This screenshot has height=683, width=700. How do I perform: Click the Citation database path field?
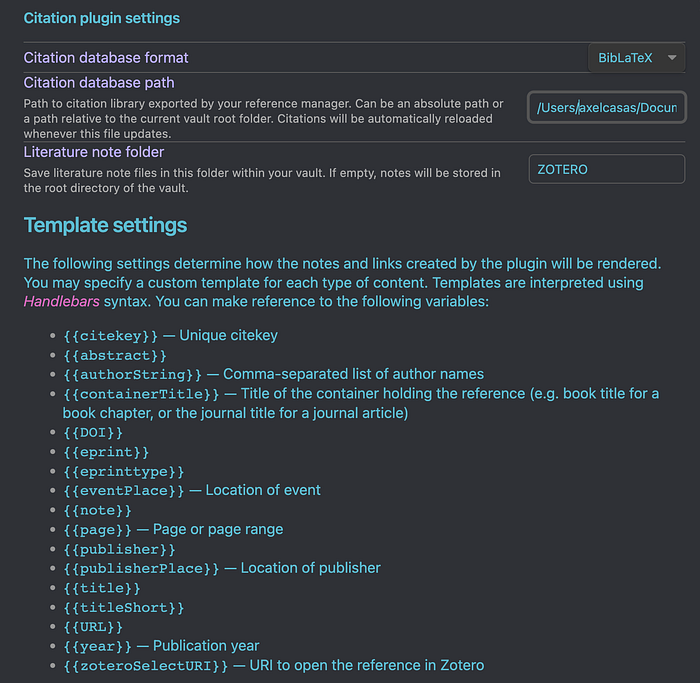click(606, 107)
